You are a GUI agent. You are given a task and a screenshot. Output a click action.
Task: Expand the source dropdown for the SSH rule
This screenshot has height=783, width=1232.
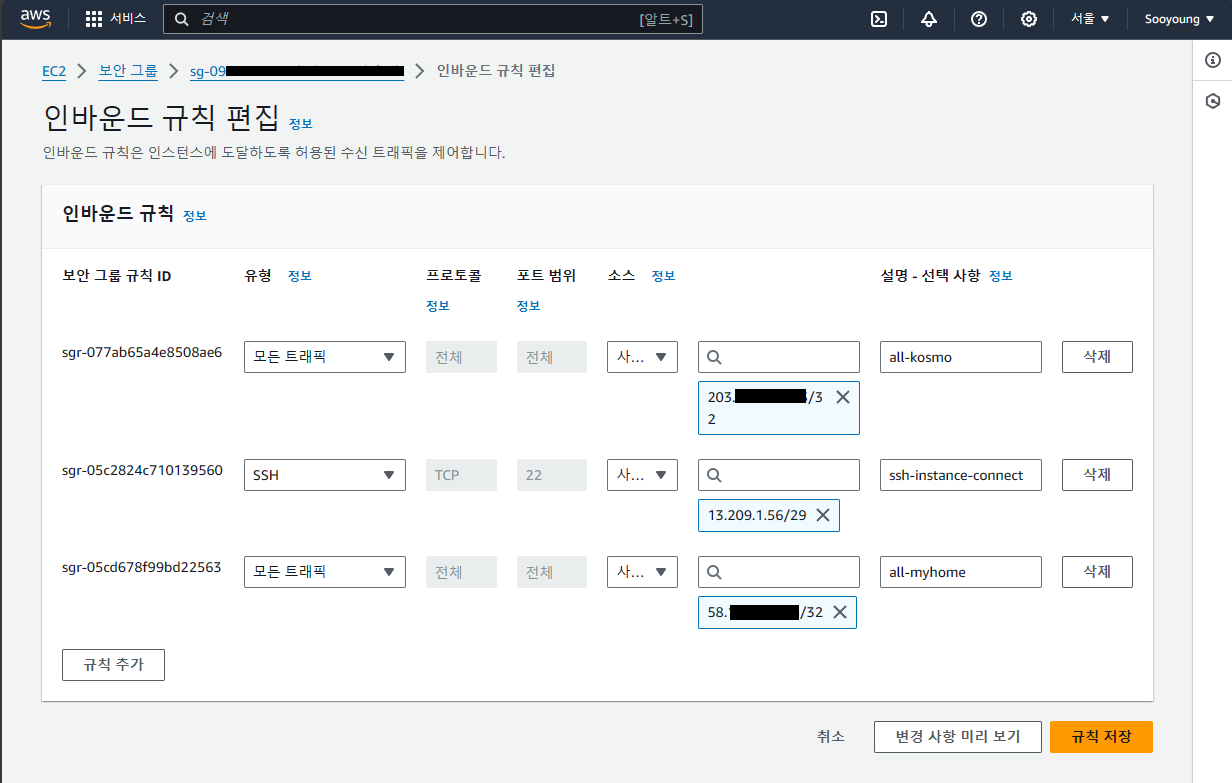642,474
